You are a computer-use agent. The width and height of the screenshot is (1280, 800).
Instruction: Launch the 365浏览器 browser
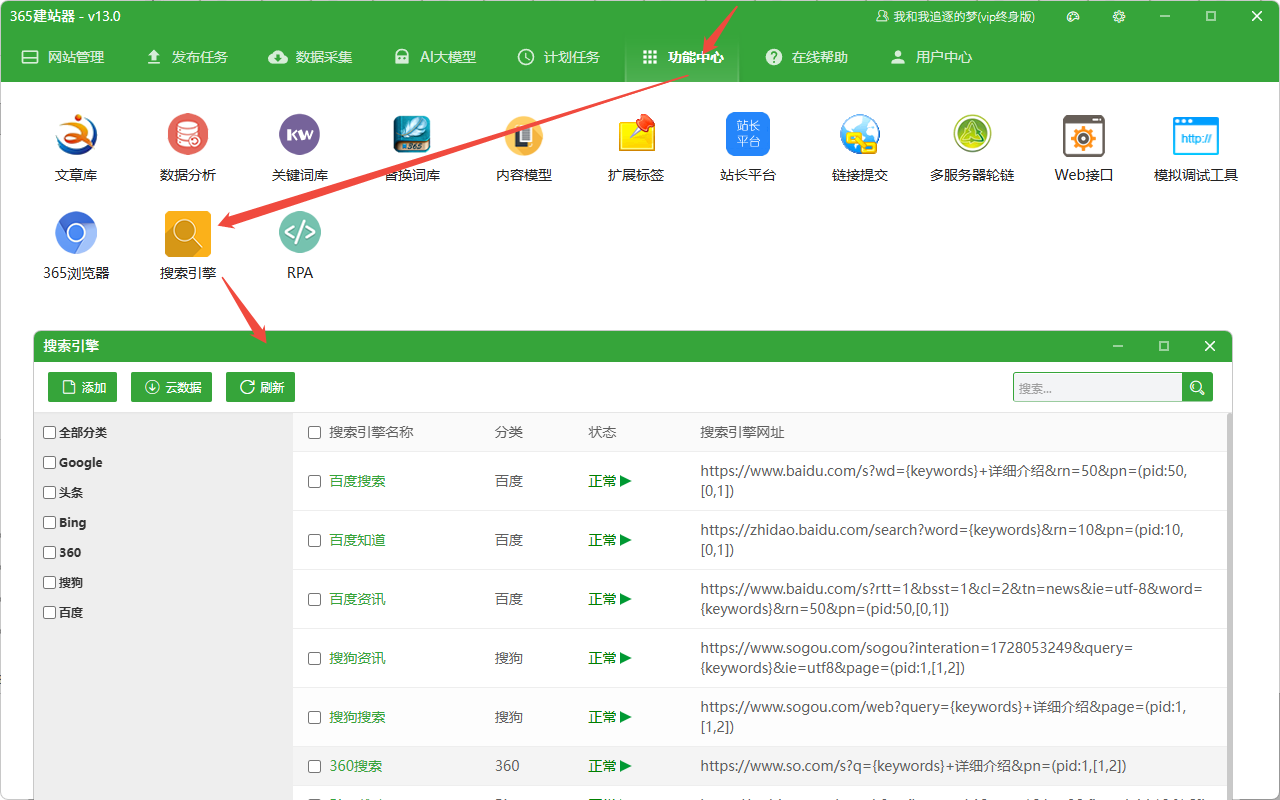tap(76, 246)
